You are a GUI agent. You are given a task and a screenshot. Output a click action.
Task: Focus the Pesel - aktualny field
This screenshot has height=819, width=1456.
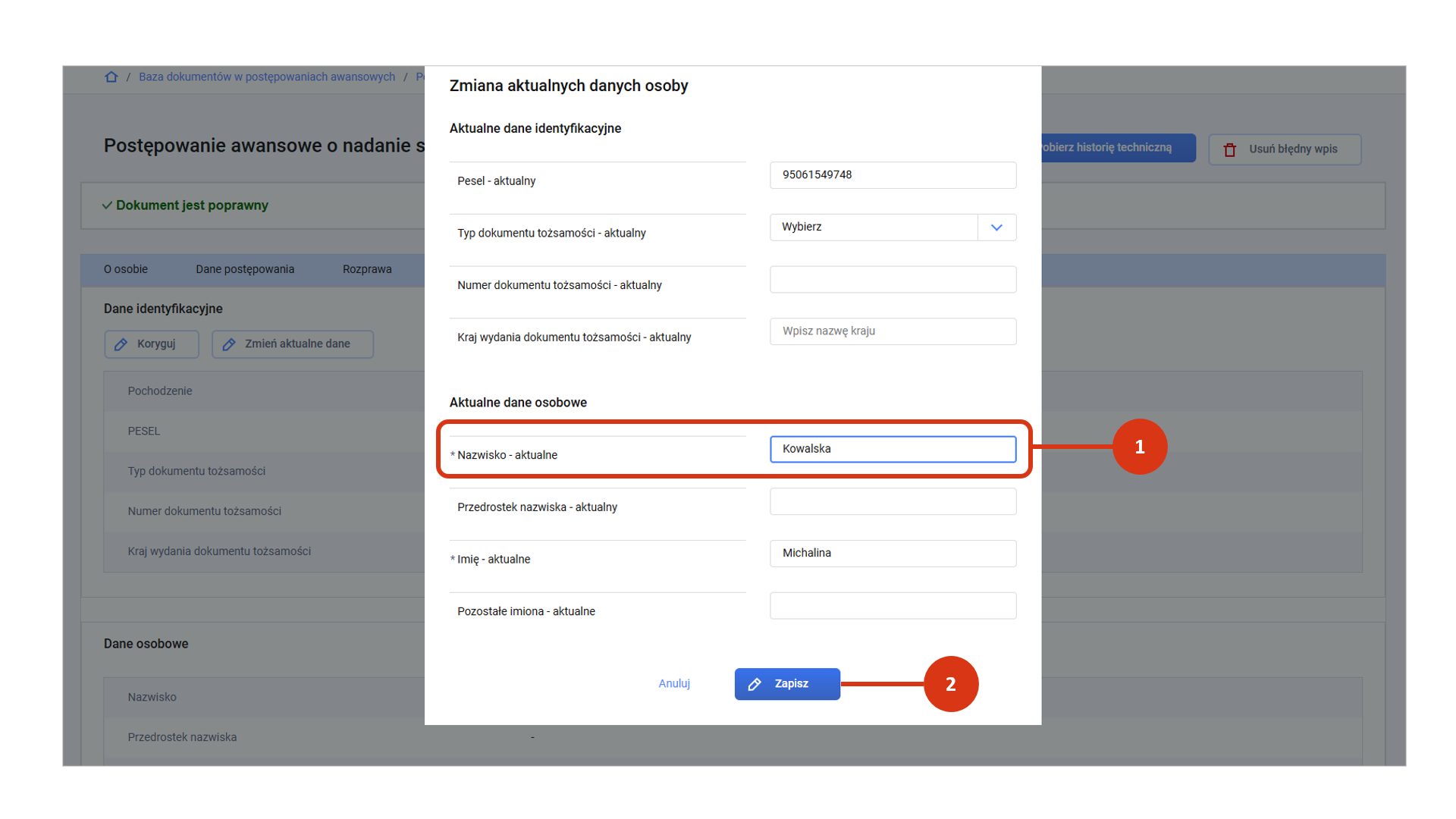point(893,175)
